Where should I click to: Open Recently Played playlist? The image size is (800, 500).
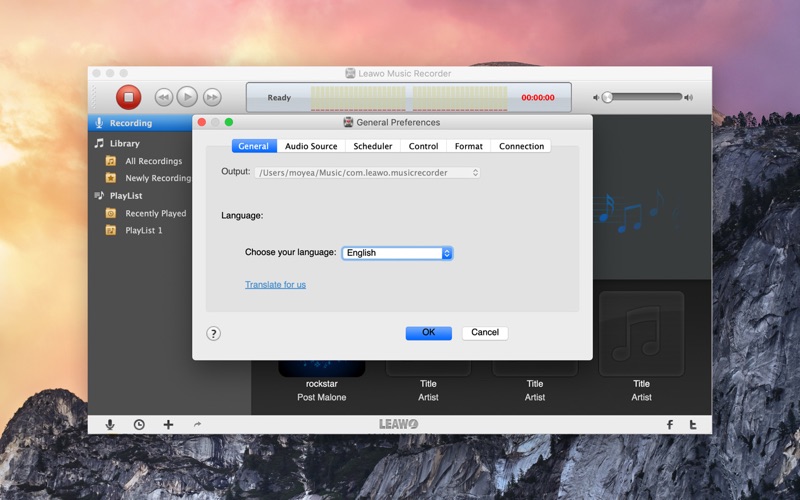(156, 213)
